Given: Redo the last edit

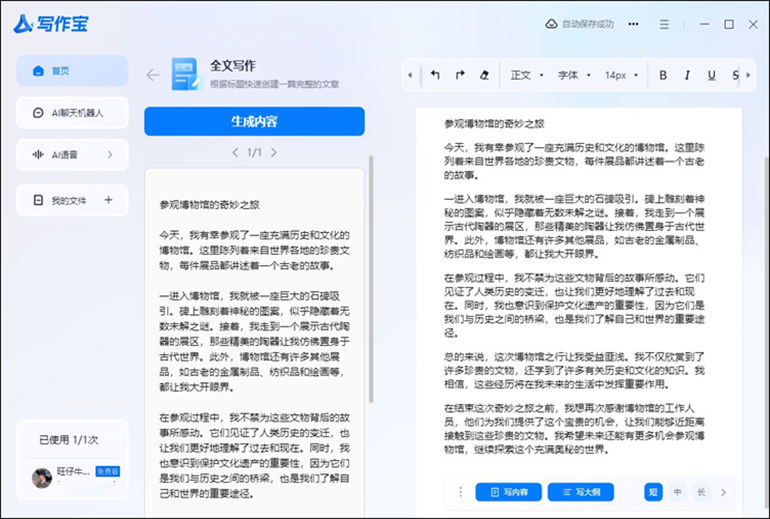Looking at the screenshot, I should pyautogui.click(x=460, y=75).
